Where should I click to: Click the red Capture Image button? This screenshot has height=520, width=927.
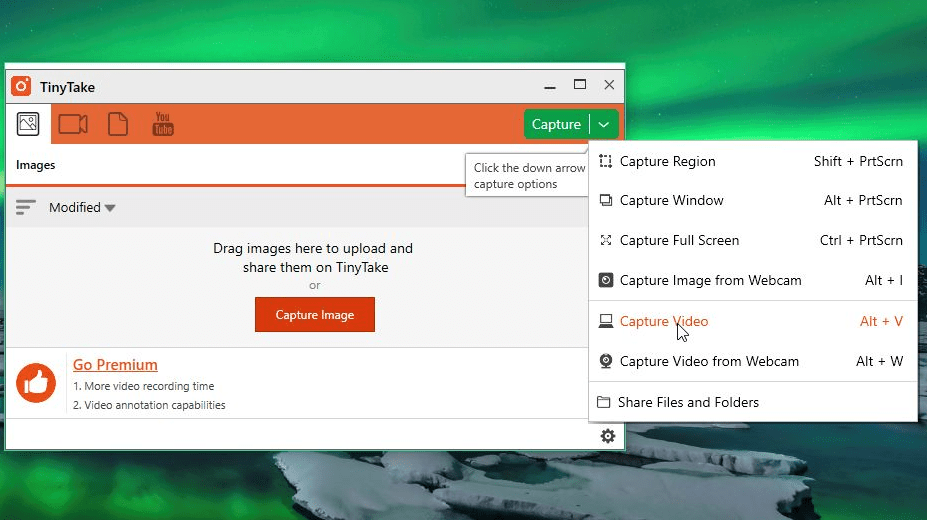(315, 314)
